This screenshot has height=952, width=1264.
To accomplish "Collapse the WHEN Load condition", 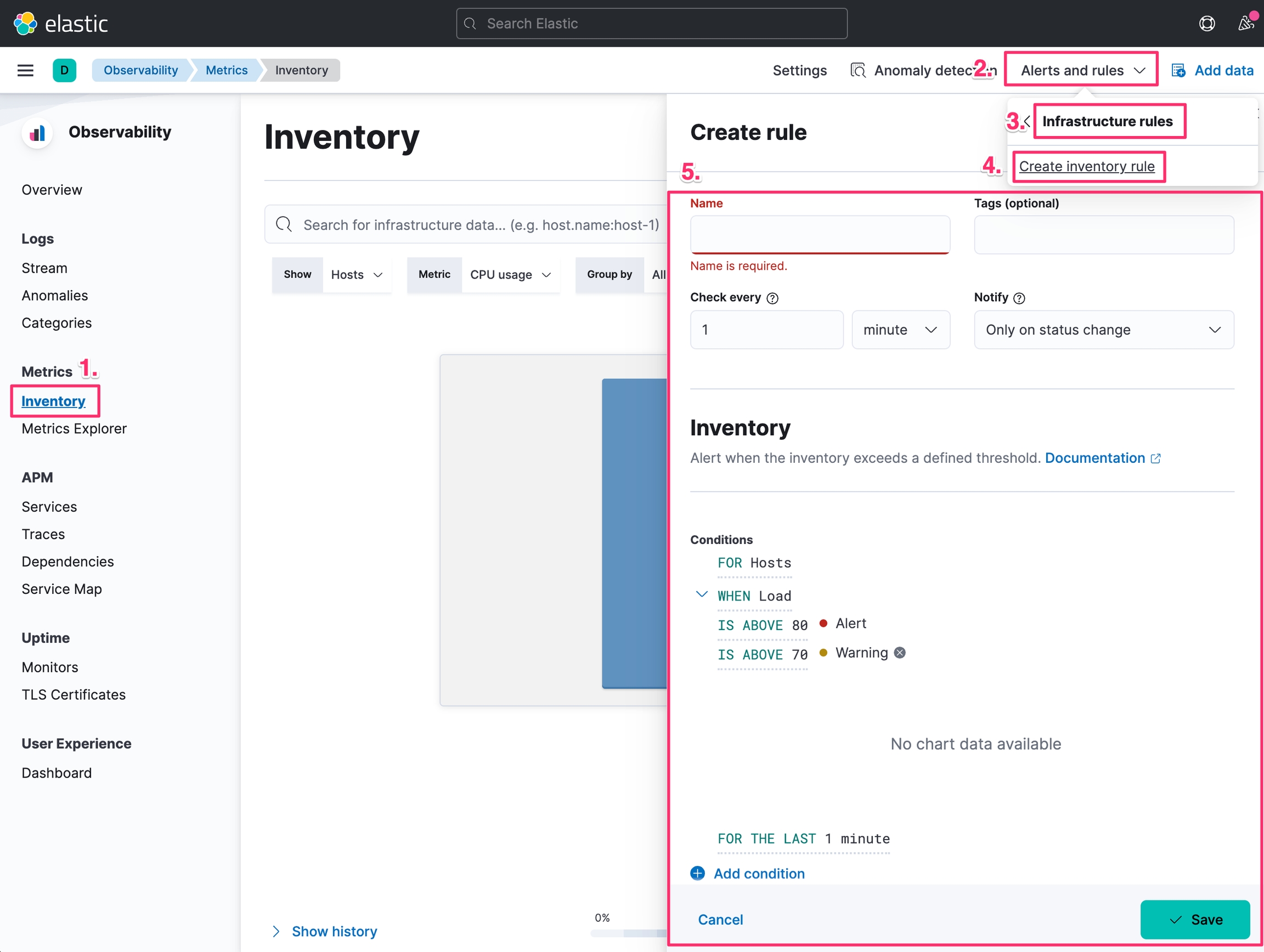I will pos(701,594).
